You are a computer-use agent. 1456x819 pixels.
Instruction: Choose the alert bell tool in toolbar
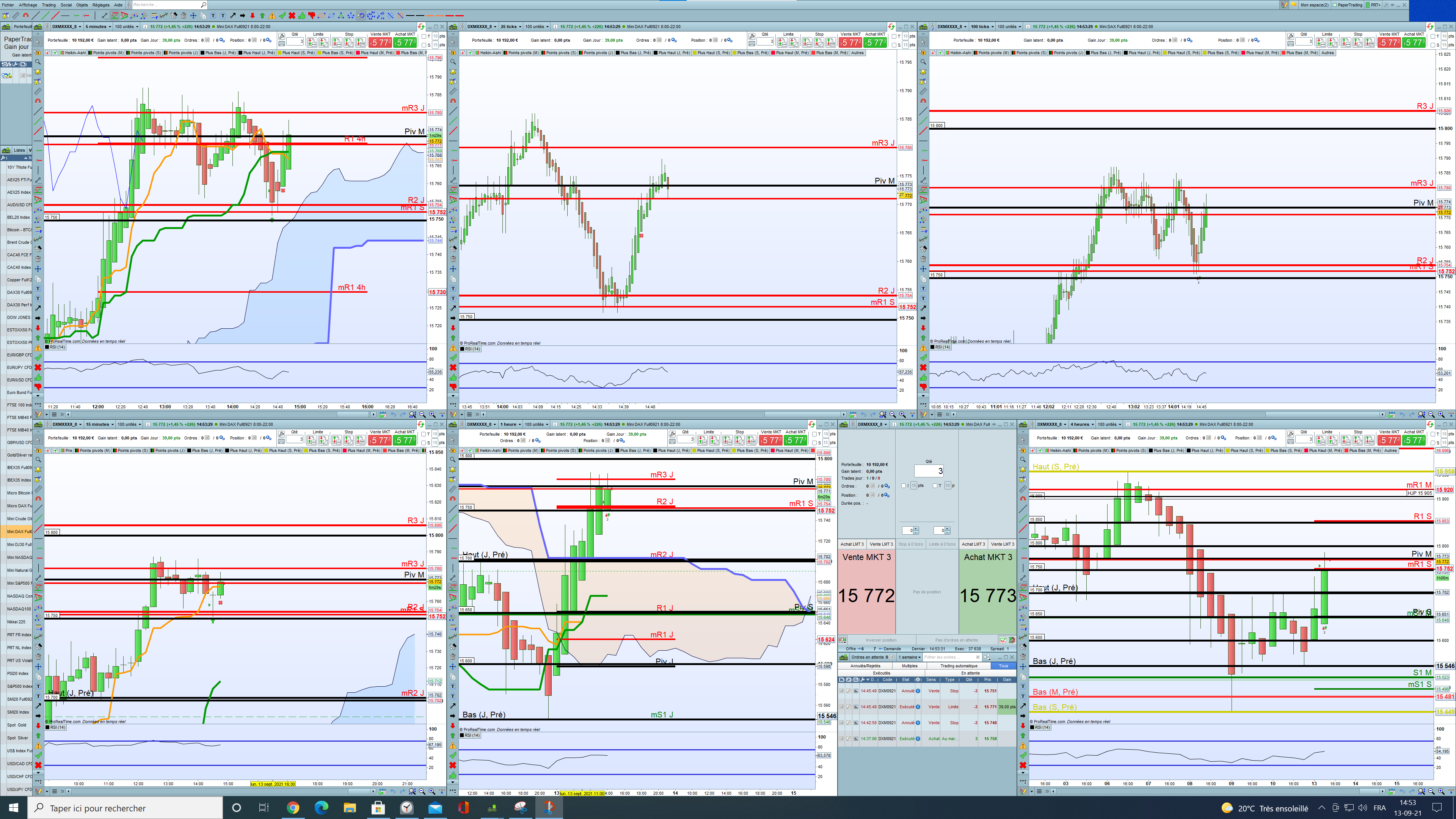pos(5,16)
